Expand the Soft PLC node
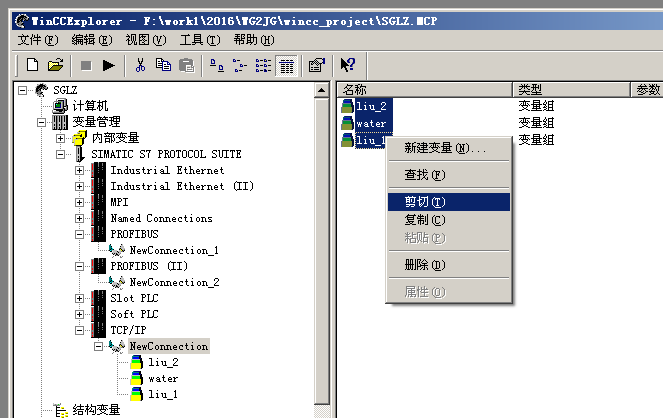The image size is (663, 418). (x=79, y=314)
